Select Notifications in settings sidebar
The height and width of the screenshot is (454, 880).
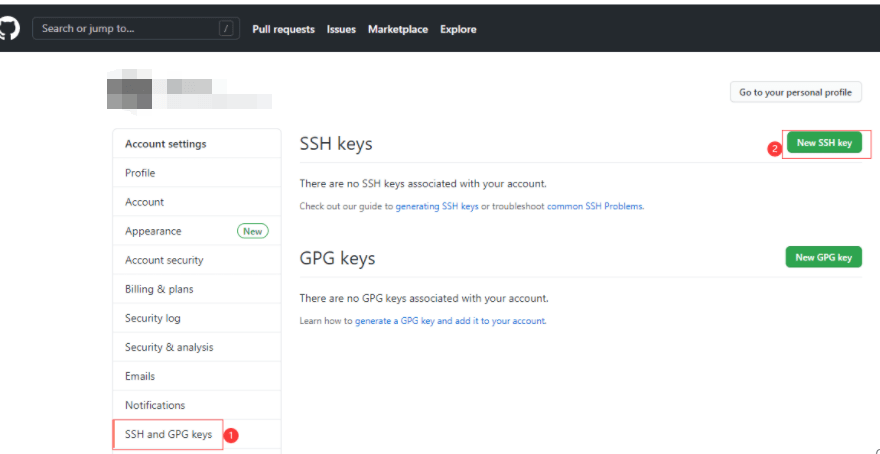196,405
